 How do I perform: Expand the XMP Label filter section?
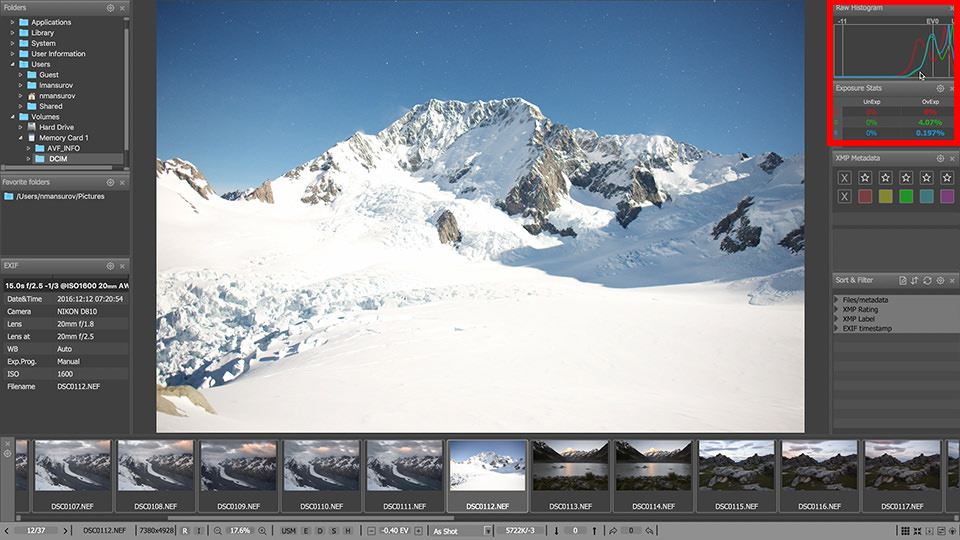coord(836,319)
